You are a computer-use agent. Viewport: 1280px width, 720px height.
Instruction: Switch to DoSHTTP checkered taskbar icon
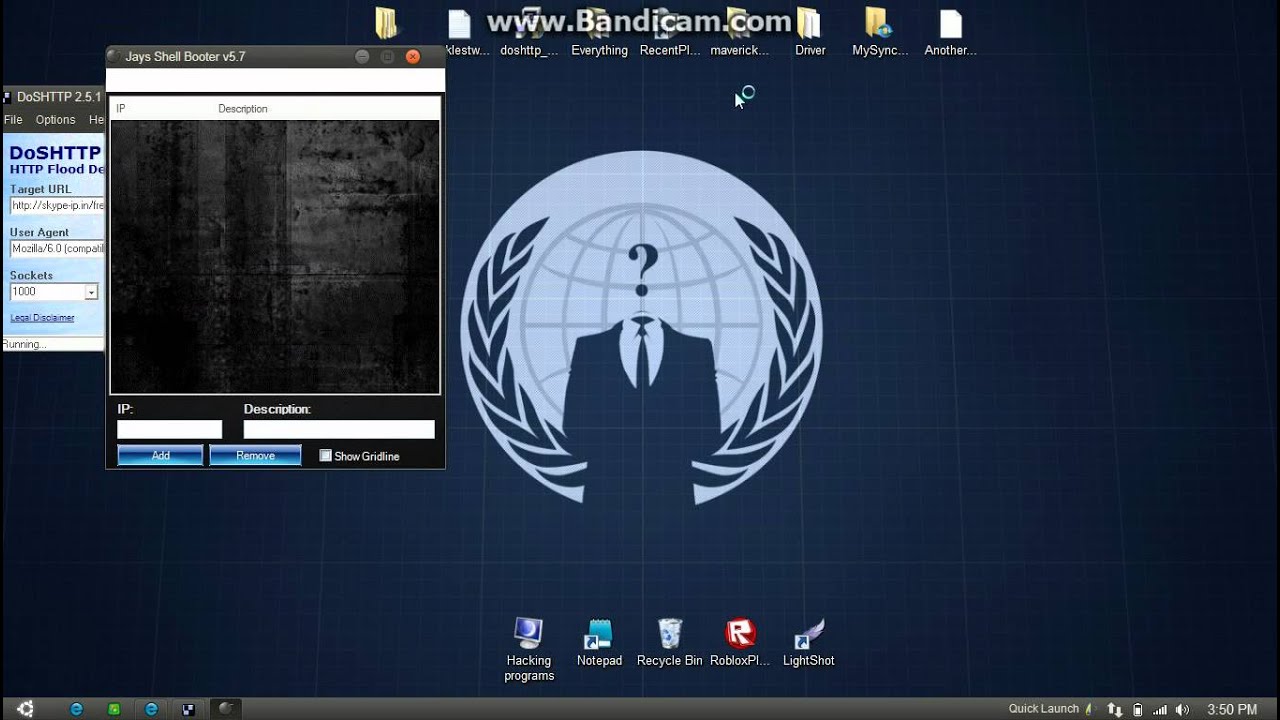pos(188,709)
